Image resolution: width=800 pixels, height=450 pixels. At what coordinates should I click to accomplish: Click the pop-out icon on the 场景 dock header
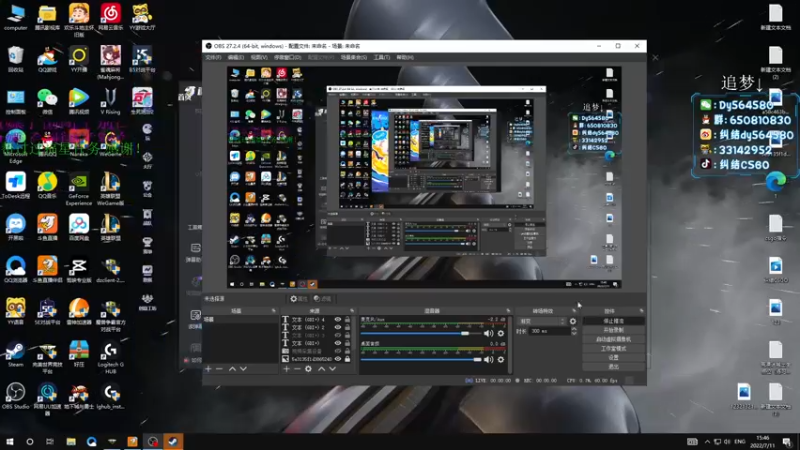[x=273, y=311]
